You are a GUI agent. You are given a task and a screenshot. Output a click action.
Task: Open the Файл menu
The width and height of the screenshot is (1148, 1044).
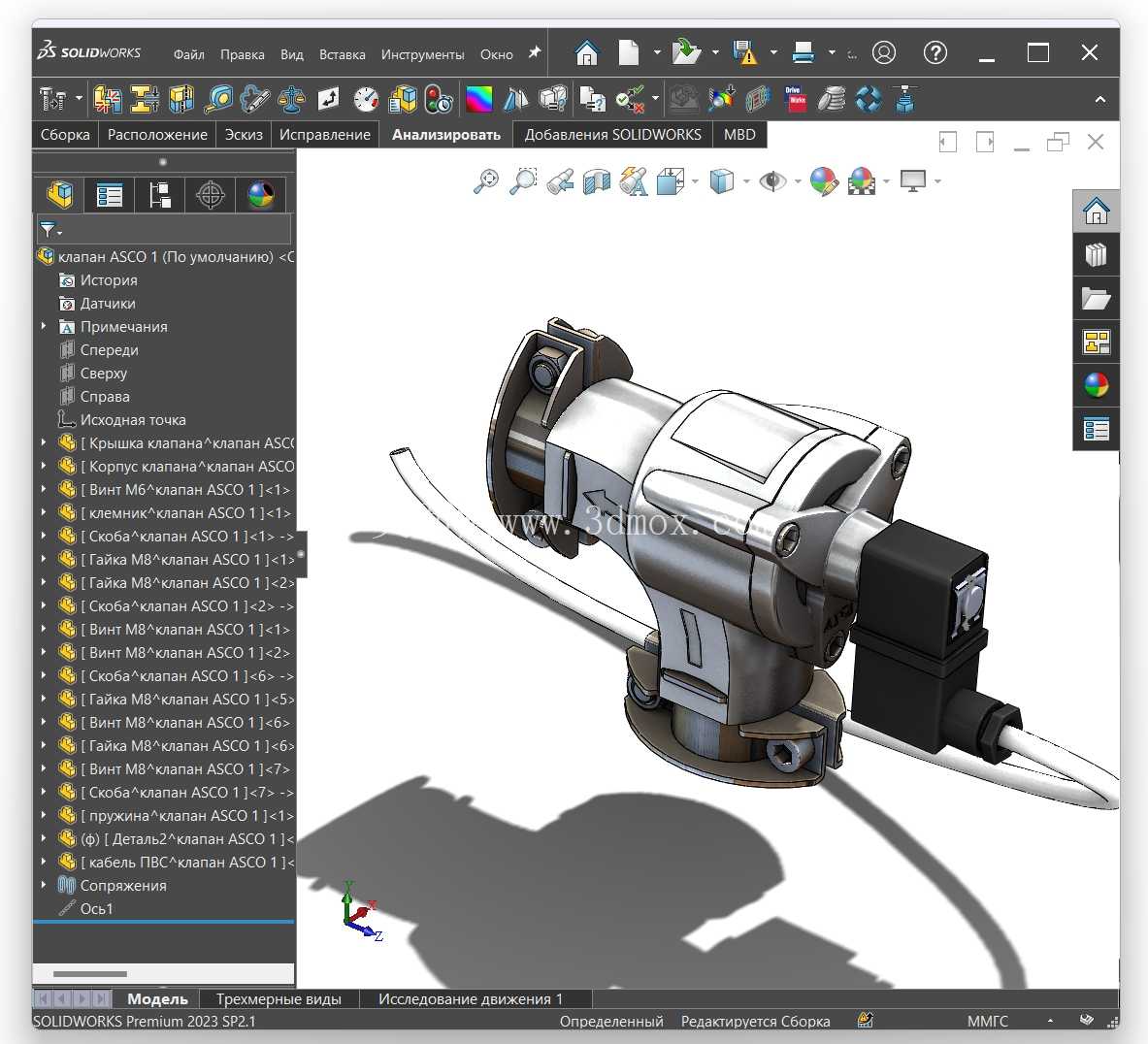coord(189,55)
